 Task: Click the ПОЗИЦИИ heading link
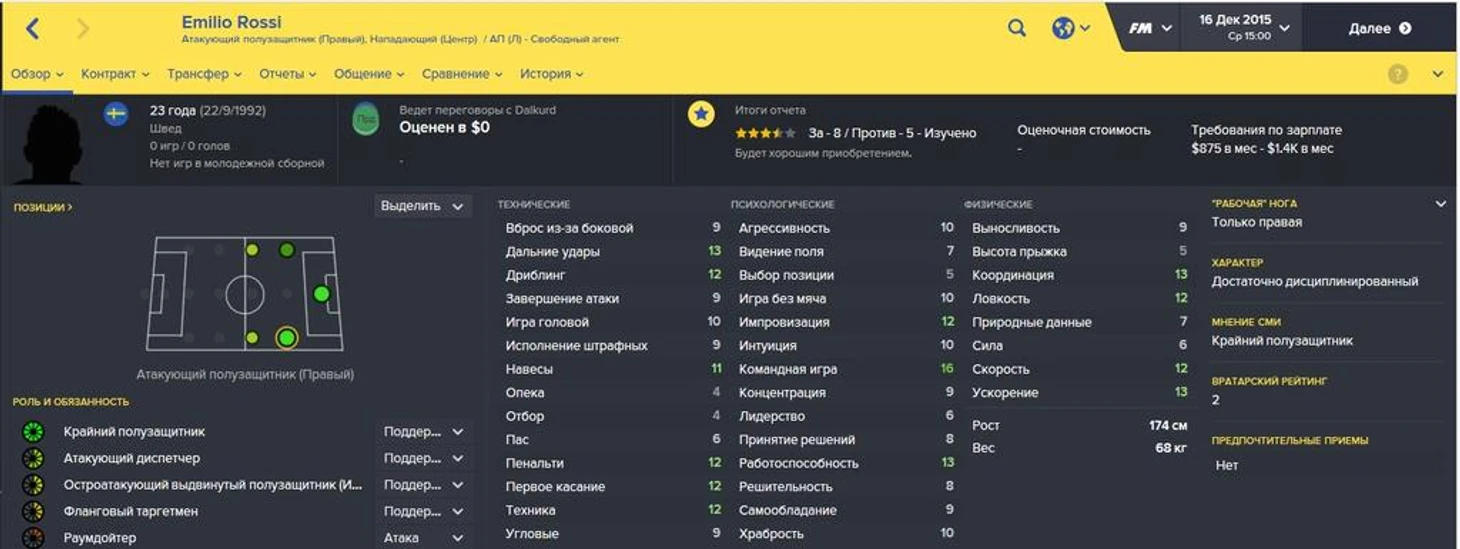click(43, 208)
